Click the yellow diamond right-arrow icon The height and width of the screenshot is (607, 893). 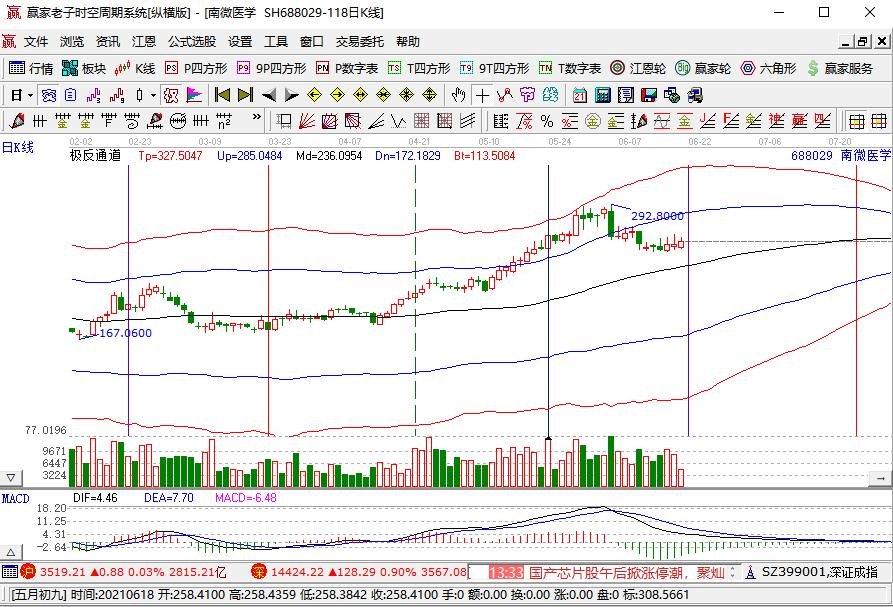point(338,95)
